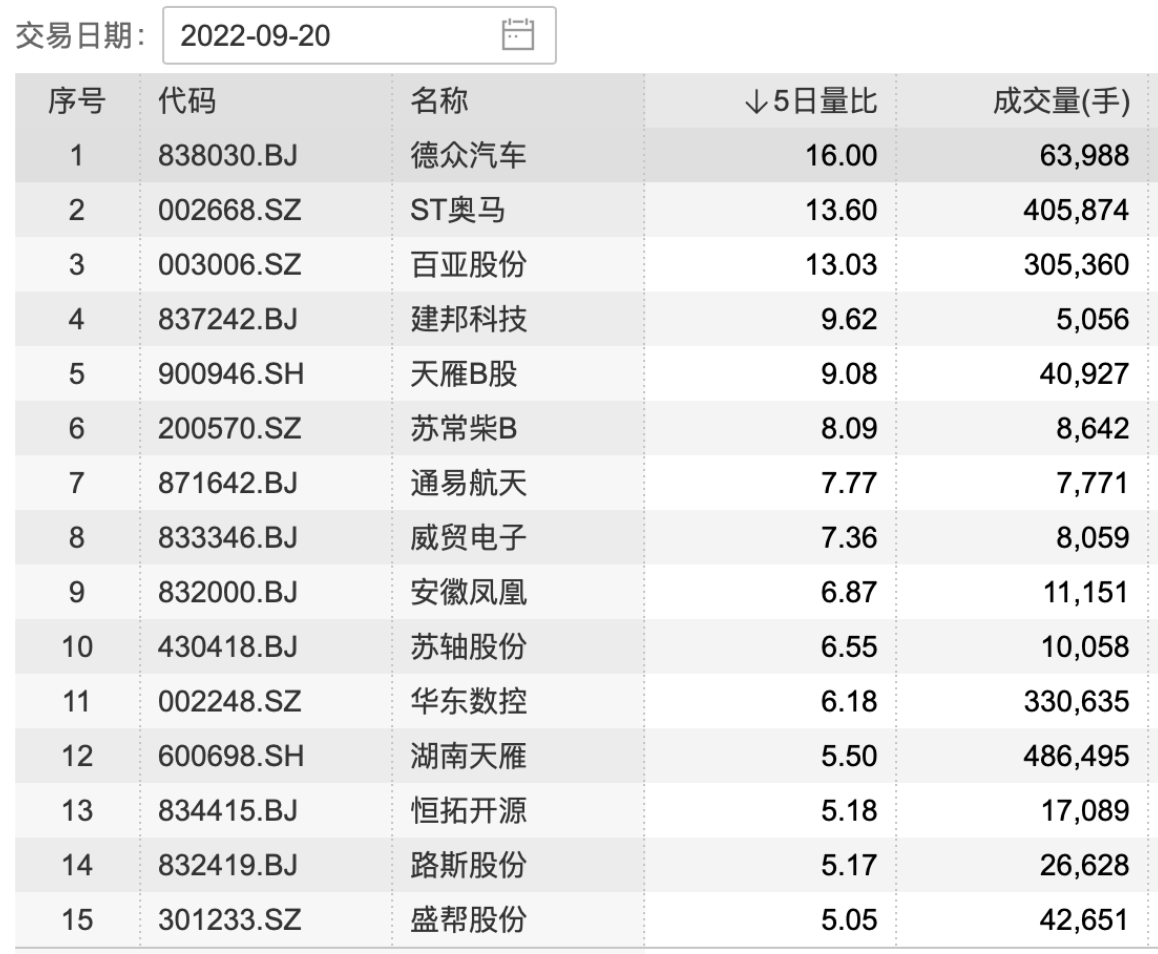1158x954 pixels.
Task: Click trading volume value 330,635
Action: [x=1077, y=701]
